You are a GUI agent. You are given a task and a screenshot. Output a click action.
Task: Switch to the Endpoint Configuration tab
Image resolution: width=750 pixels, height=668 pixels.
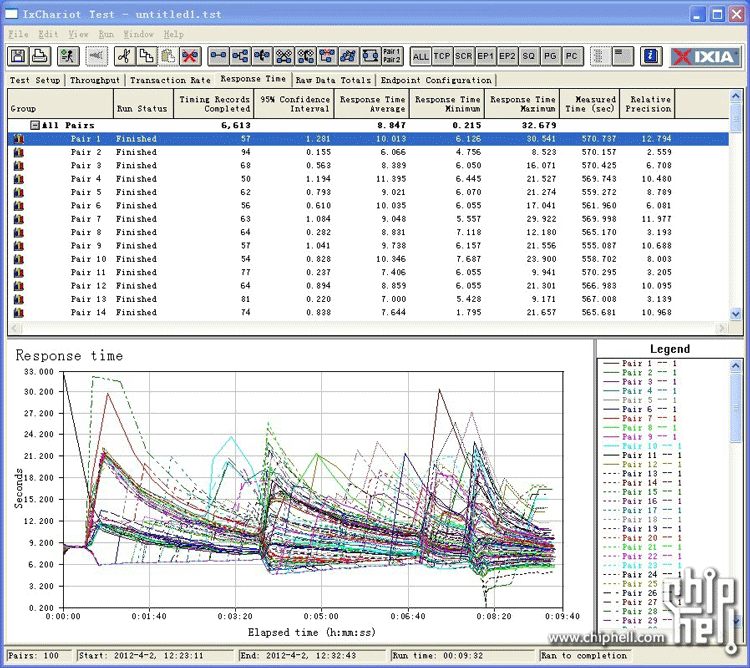coord(436,80)
